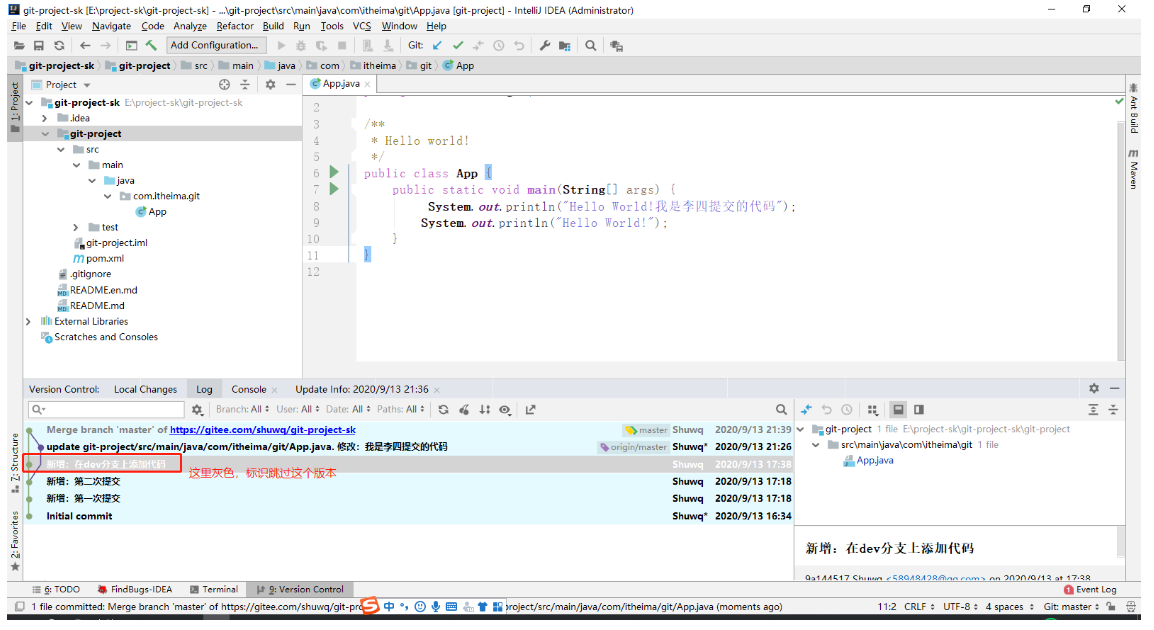Screen dimensions: 1154x630
Task: Open the Branch: All filter dropdown
Action: point(242,409)
